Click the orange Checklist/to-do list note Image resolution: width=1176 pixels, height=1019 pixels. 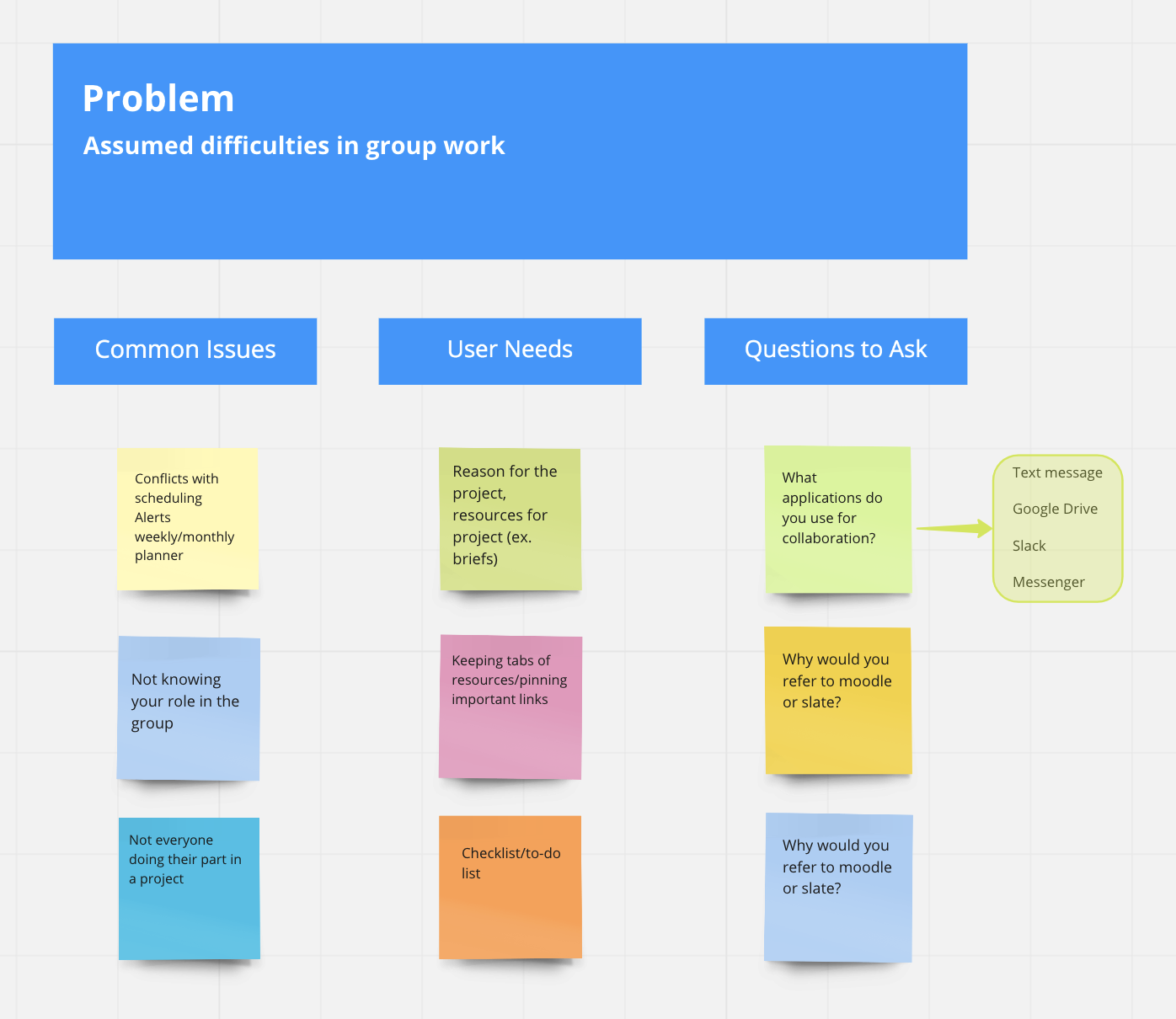tap(510, 887)
